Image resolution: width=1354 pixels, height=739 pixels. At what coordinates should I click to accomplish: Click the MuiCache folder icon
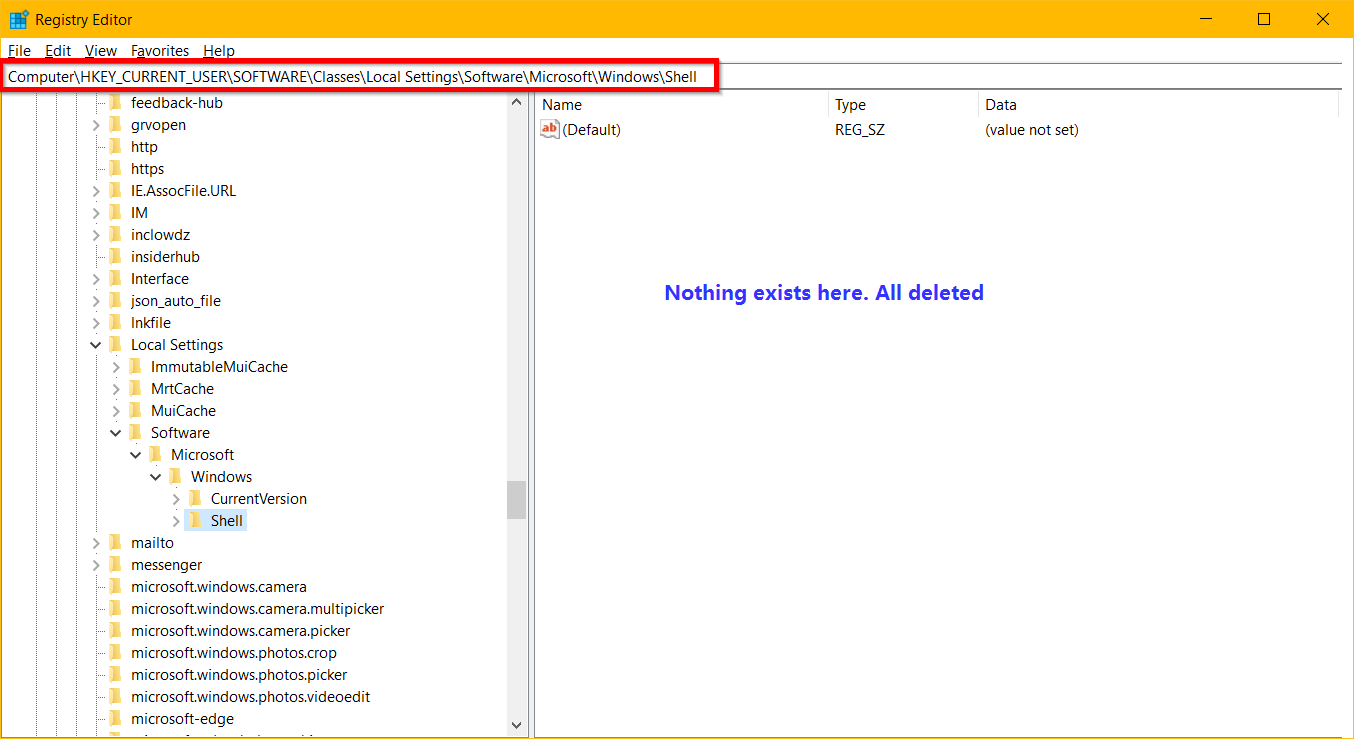coord(136,411)
